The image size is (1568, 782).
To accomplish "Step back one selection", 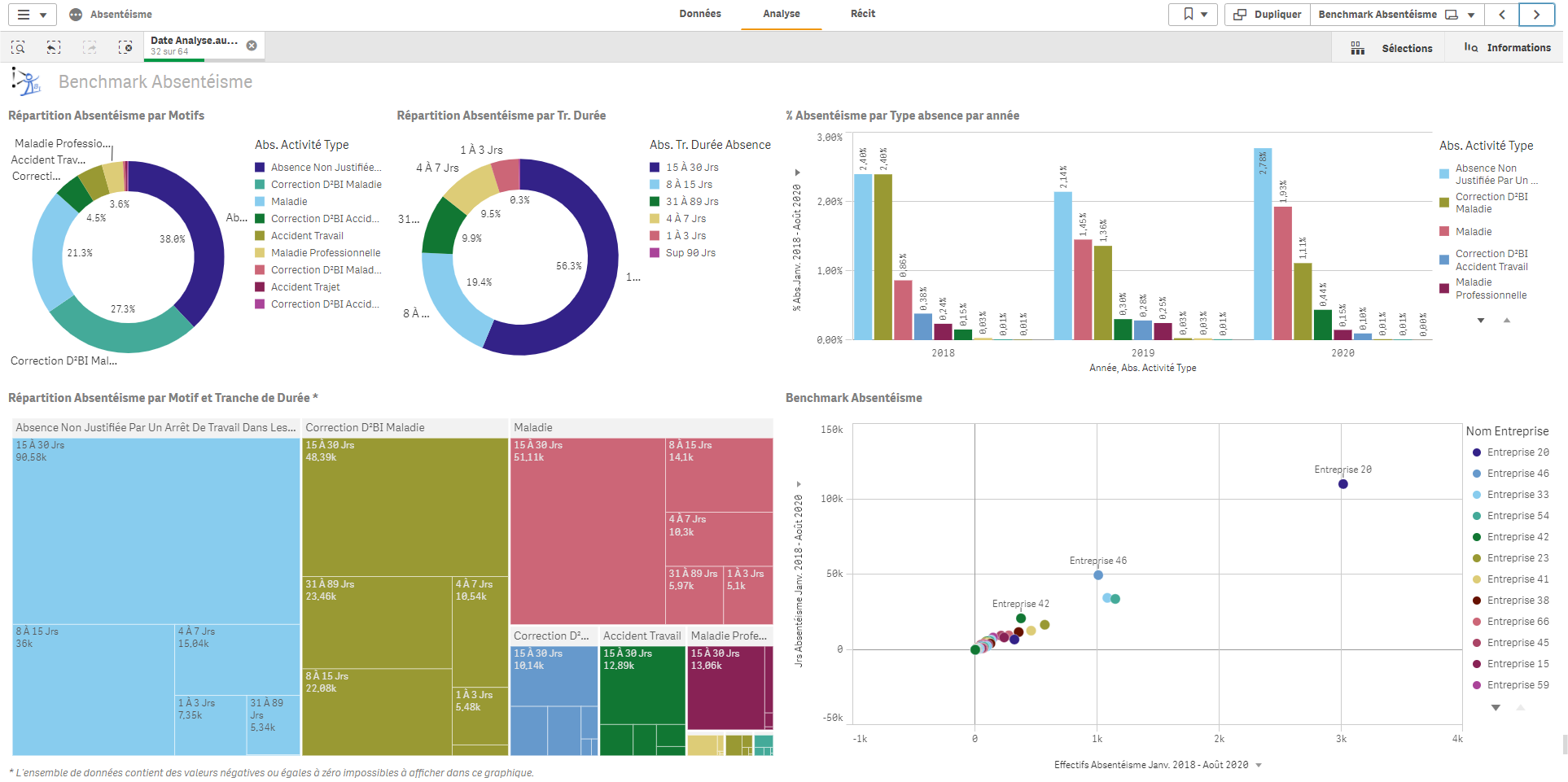I will [54, 48].
